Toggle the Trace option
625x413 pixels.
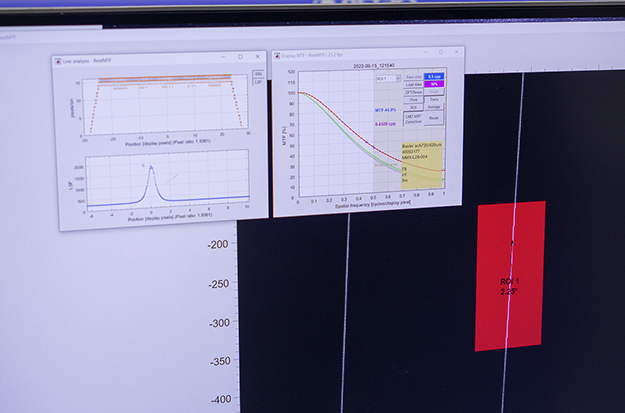point(434,100)
